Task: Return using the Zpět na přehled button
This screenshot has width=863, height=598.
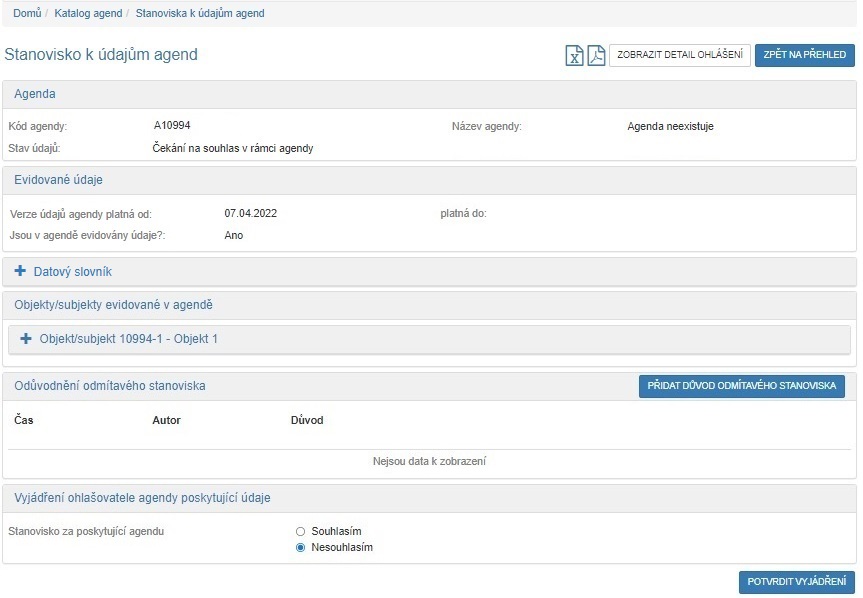Action: 804,55
